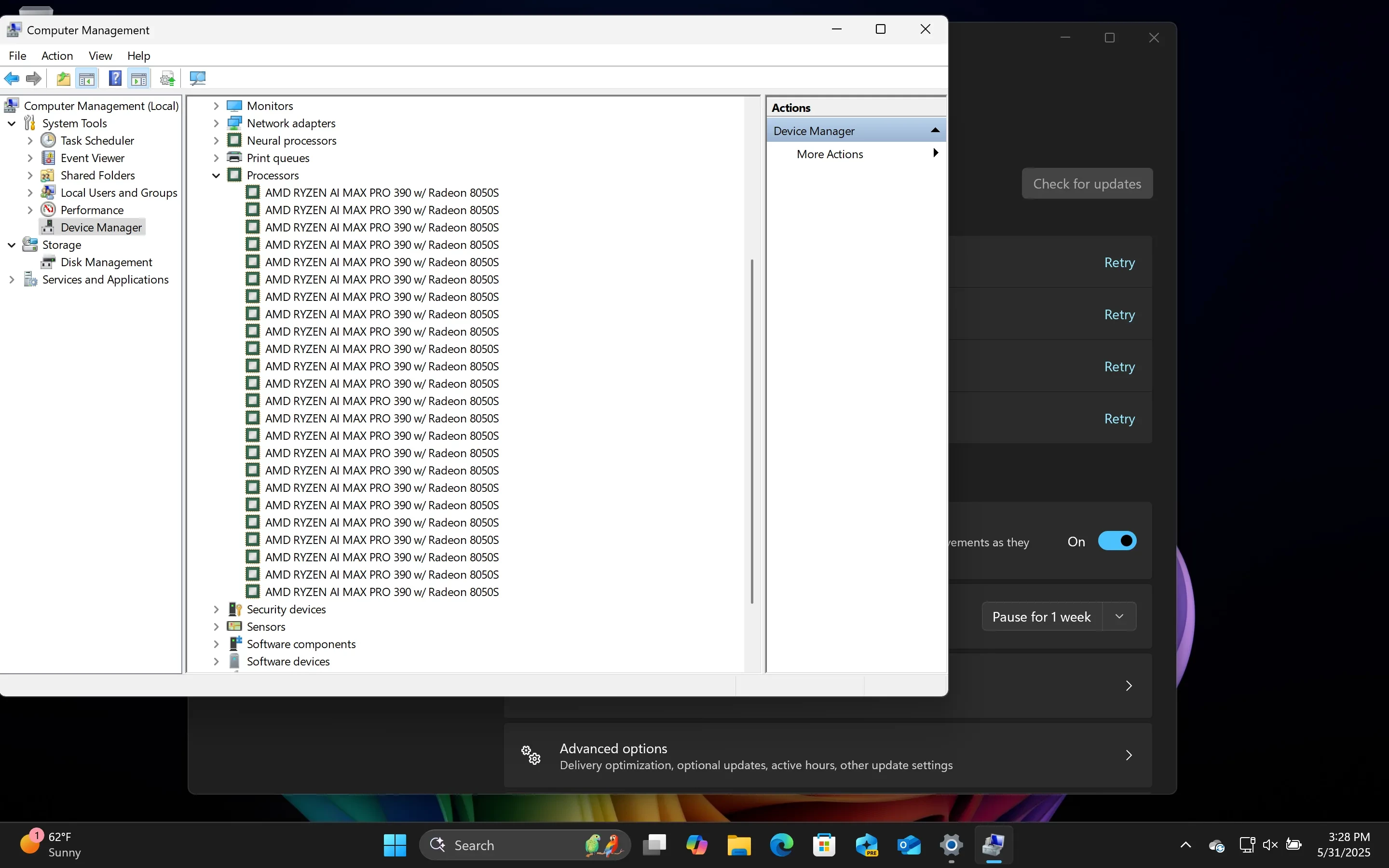
Task: Expand the Network adapters node
Action: 217,123
